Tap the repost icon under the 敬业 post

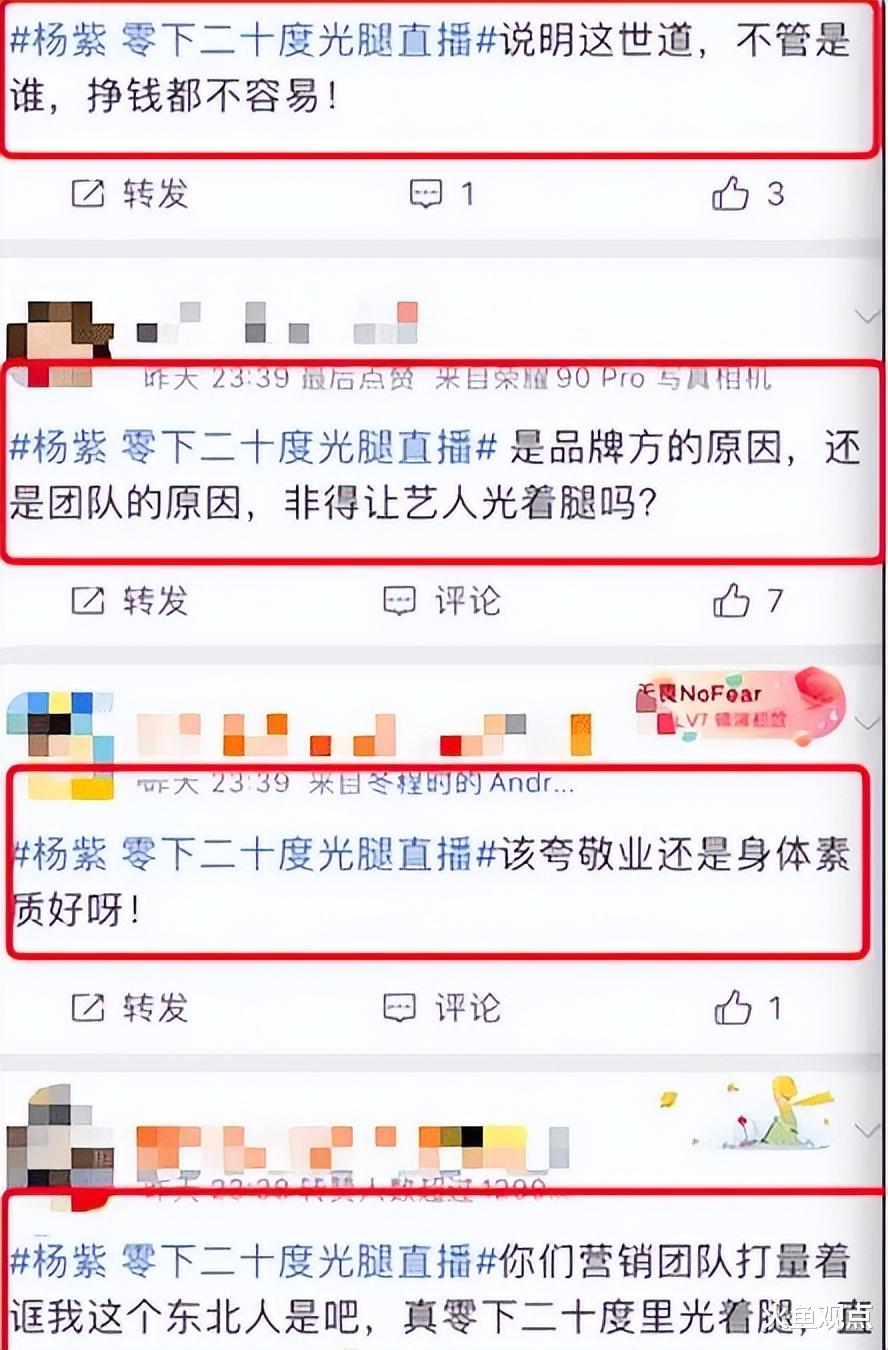88,1008
